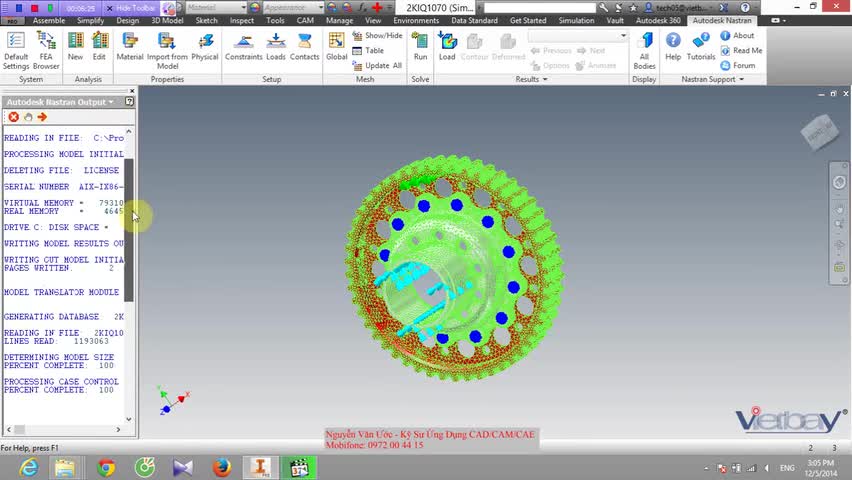Click the help icon on Nastran Output header
Viewport: 852px width, 480px height.
point(129,102)
